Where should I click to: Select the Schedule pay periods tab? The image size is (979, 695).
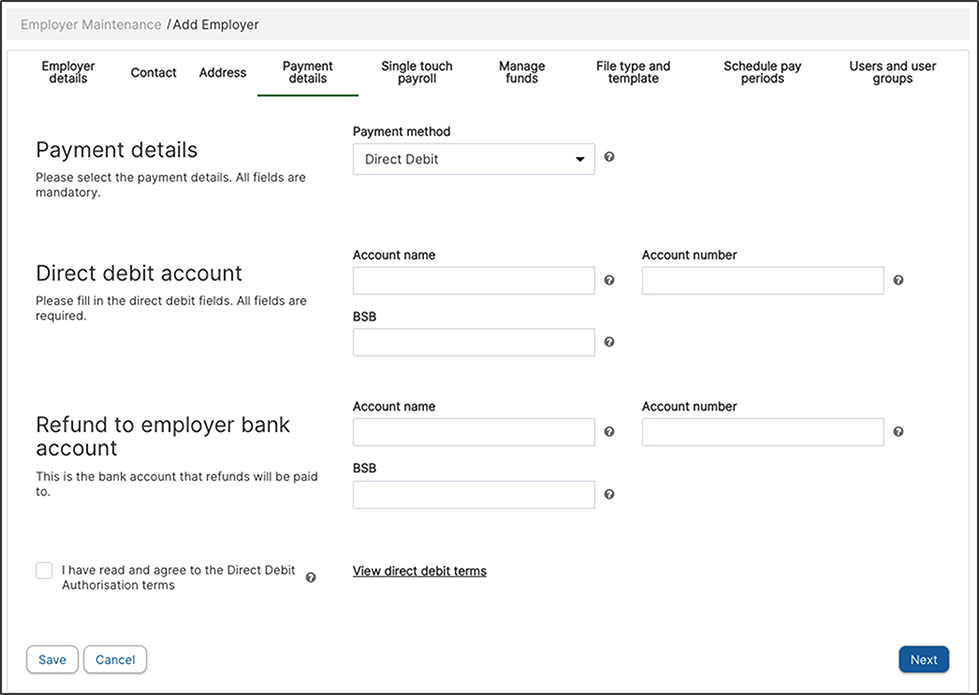pyautogui.click(x=762, y=72)
